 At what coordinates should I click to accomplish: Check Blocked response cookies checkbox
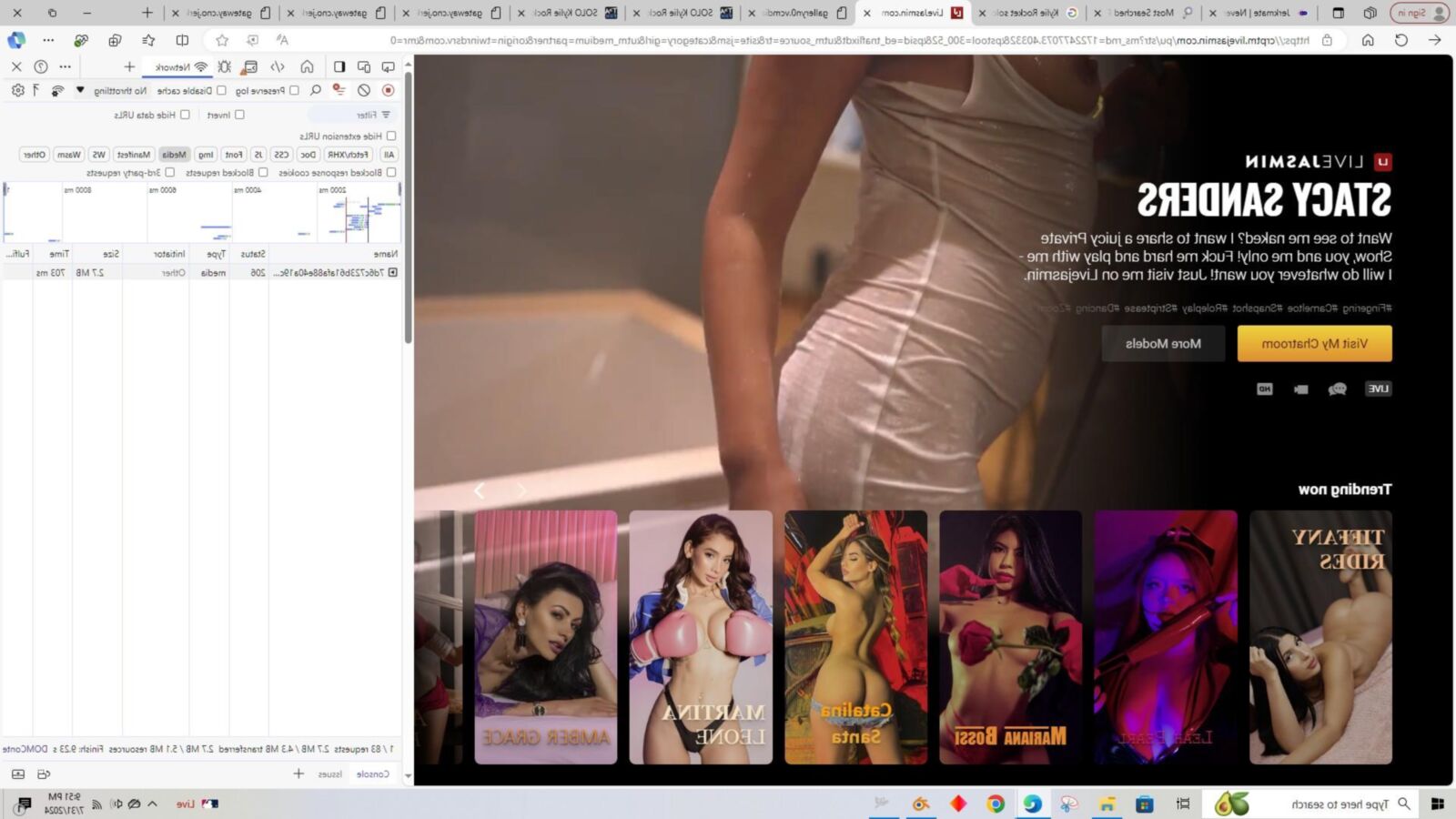[391, 172]
